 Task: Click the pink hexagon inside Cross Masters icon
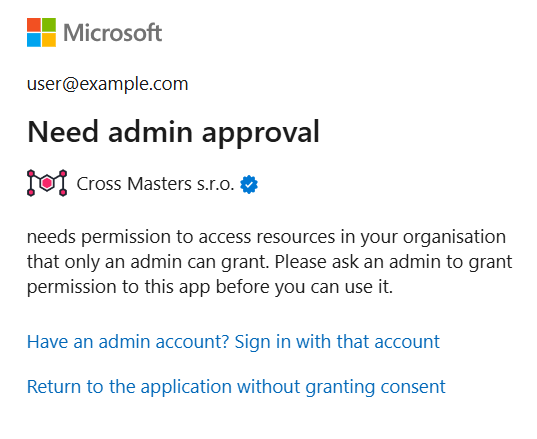coord(47,183)
